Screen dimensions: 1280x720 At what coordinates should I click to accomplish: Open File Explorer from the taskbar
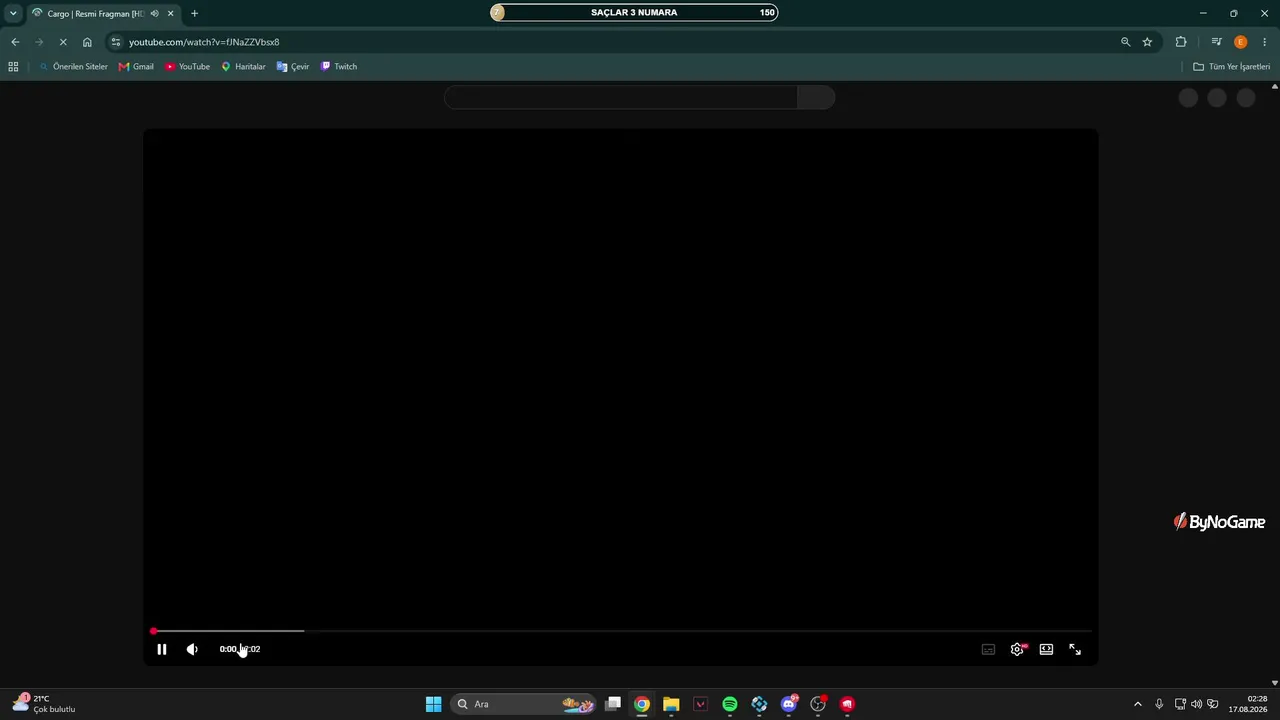[x=671, y=704]
